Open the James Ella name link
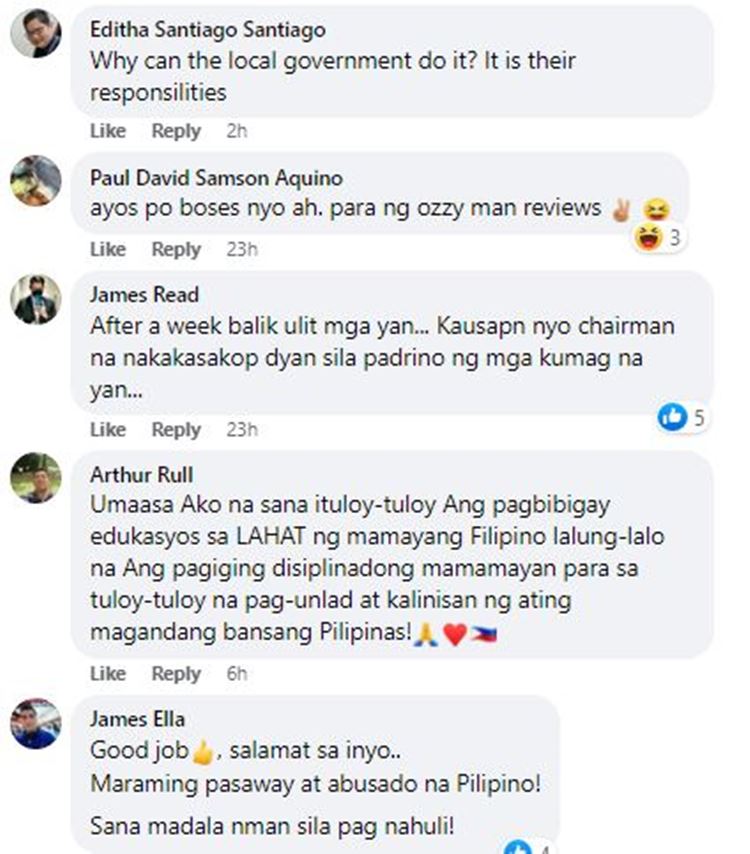The width and height of the screenshot is (750, 854). pyautogui.click(x=137, y=719)
